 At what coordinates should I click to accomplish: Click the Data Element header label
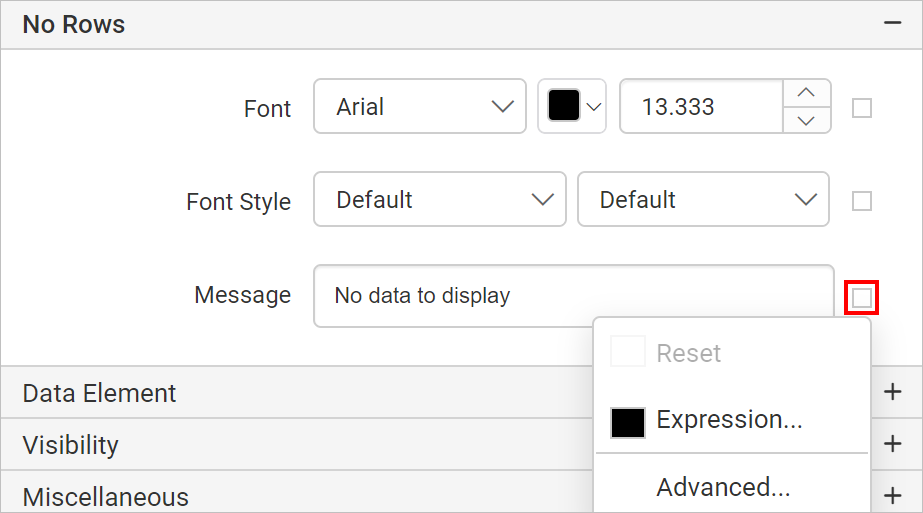click(99, 393)
